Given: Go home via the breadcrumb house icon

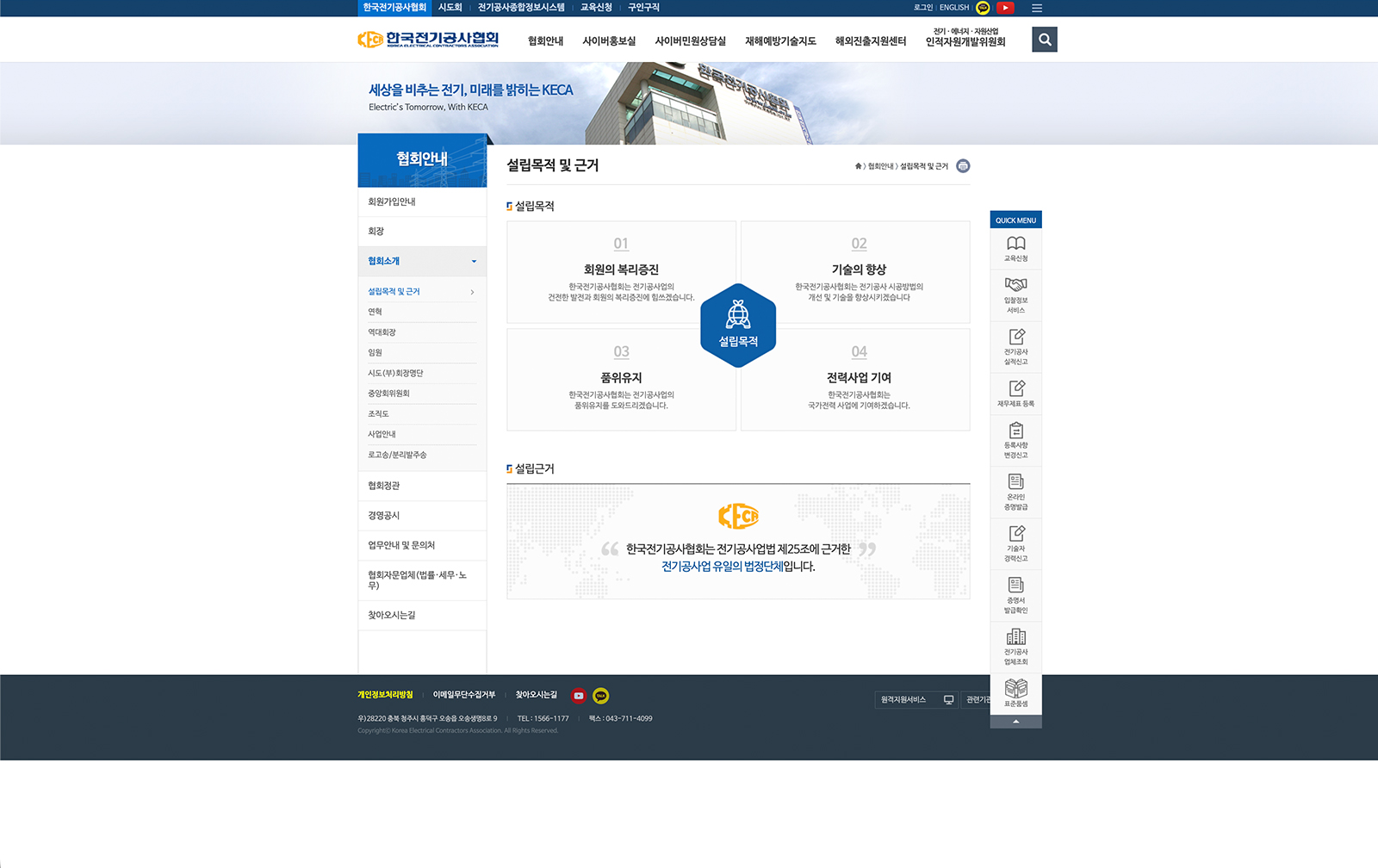Looking at the screenshot, I should pyautogui.click(x=858, y=166).
